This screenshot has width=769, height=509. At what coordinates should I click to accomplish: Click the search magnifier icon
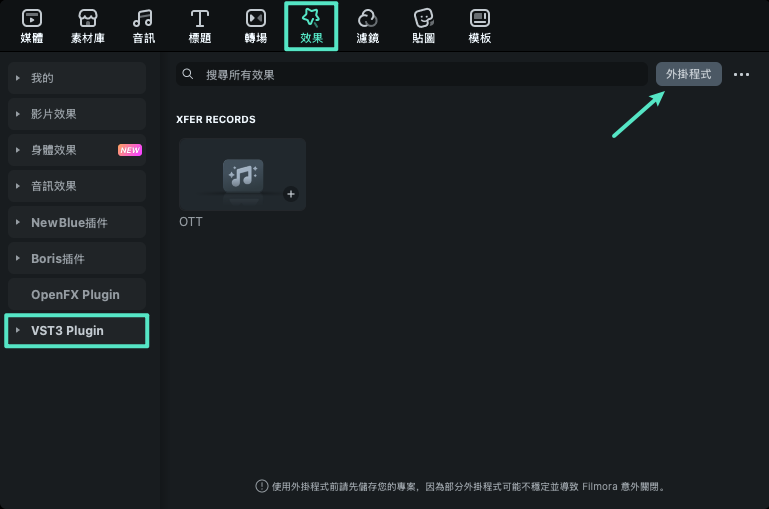pyautogui.click(x=187, y=74)
